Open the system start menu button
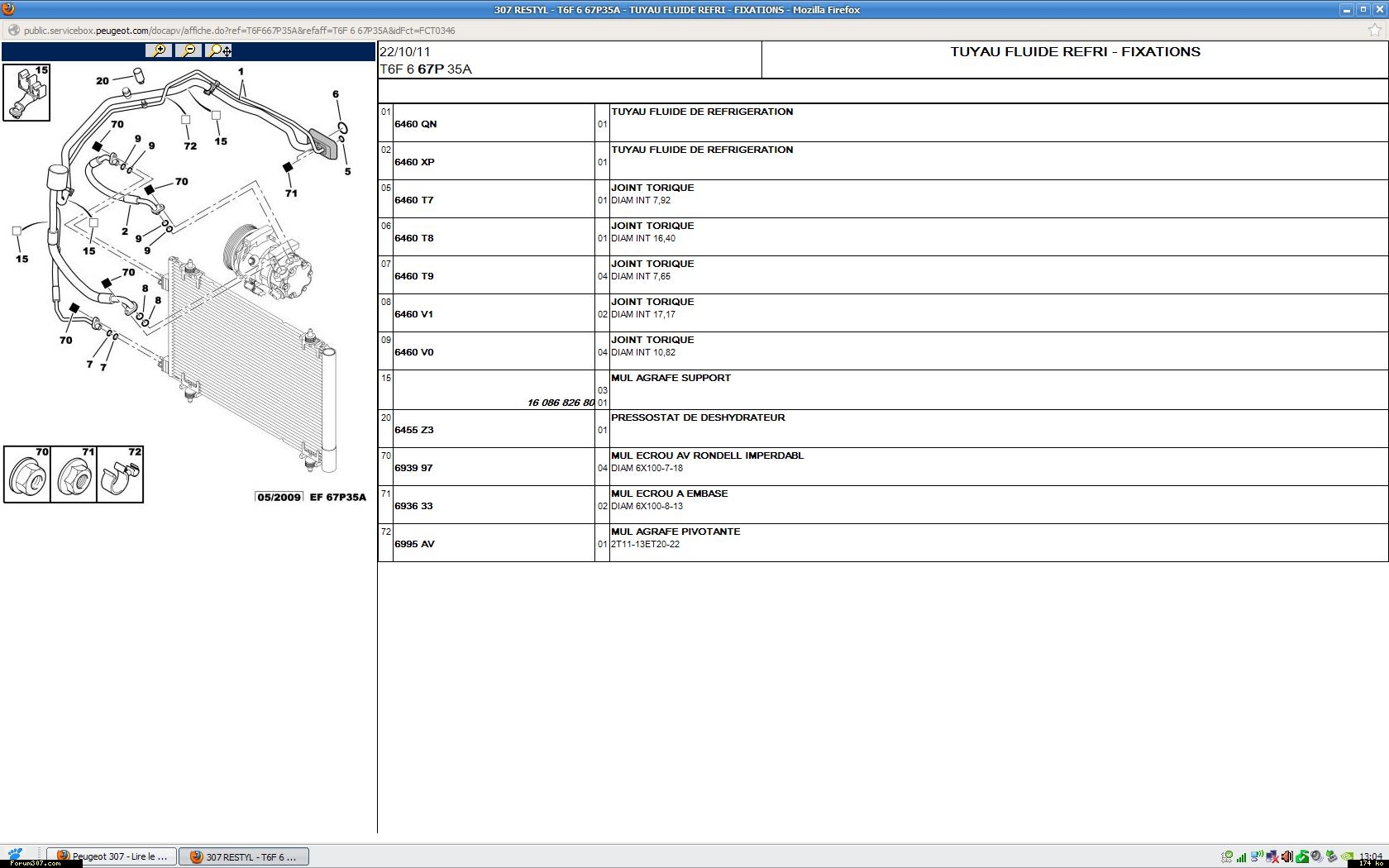The height and width of the screenshot is (868, 1389). [16, 855]
